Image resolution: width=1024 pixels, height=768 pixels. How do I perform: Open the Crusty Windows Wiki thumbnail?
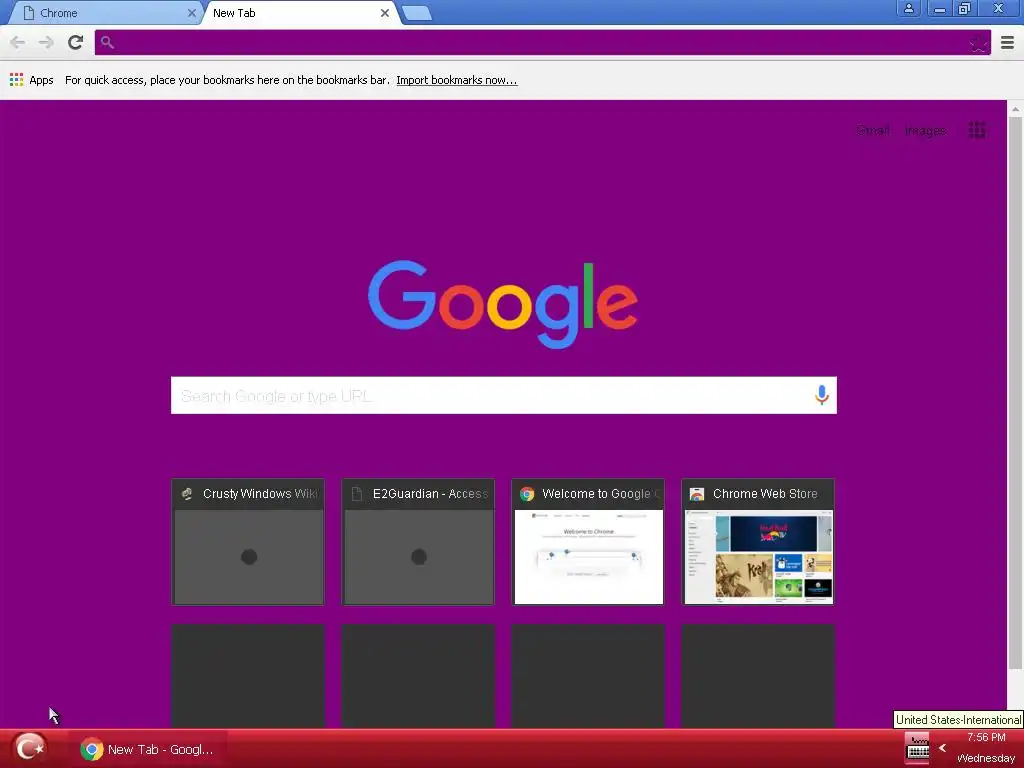[248, 542]
